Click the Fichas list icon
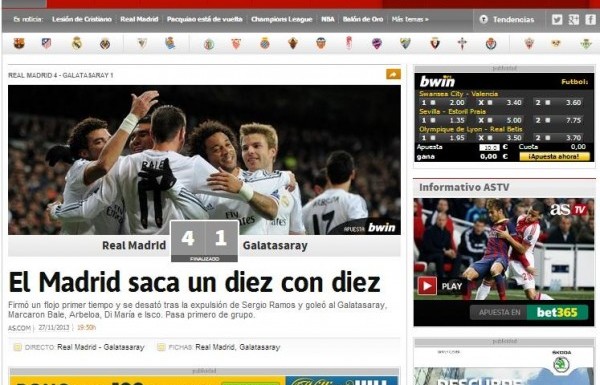The image size is (600, 385). click(161, 347)
